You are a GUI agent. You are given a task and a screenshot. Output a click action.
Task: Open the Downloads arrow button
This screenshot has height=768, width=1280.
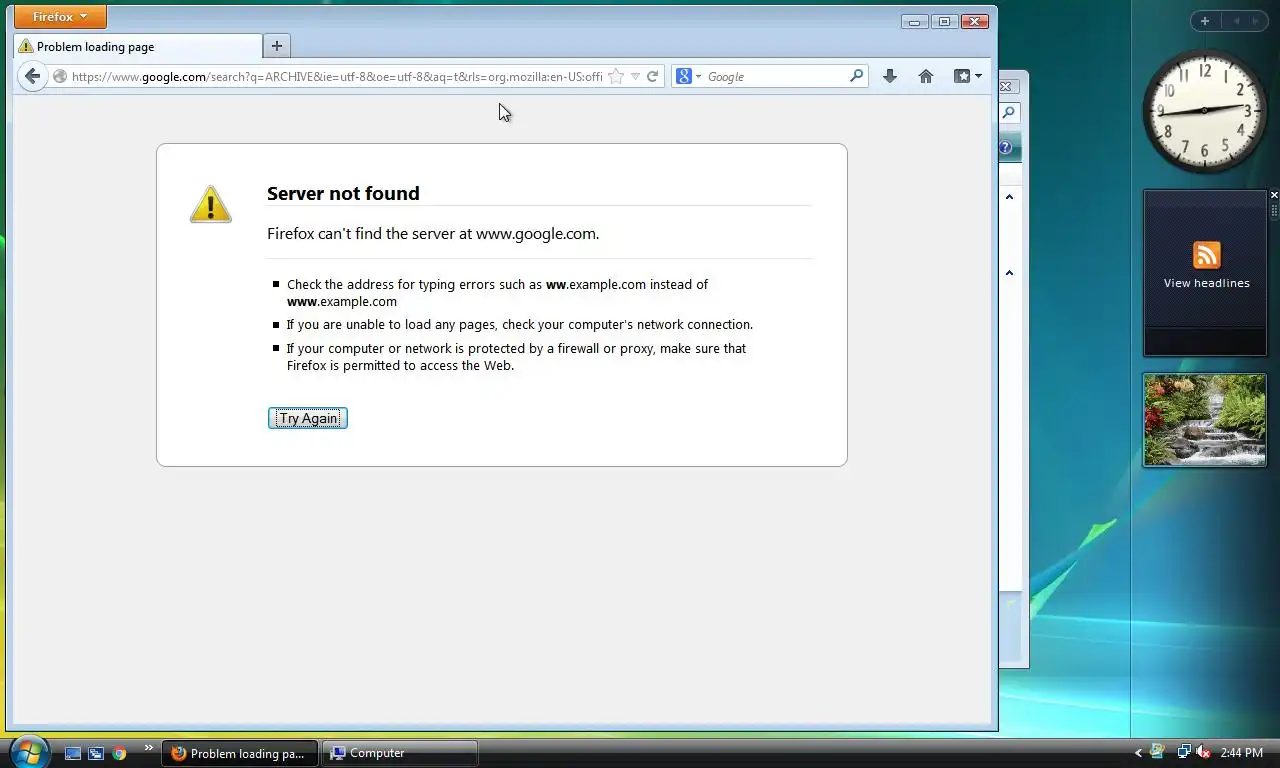pos(889,76)
